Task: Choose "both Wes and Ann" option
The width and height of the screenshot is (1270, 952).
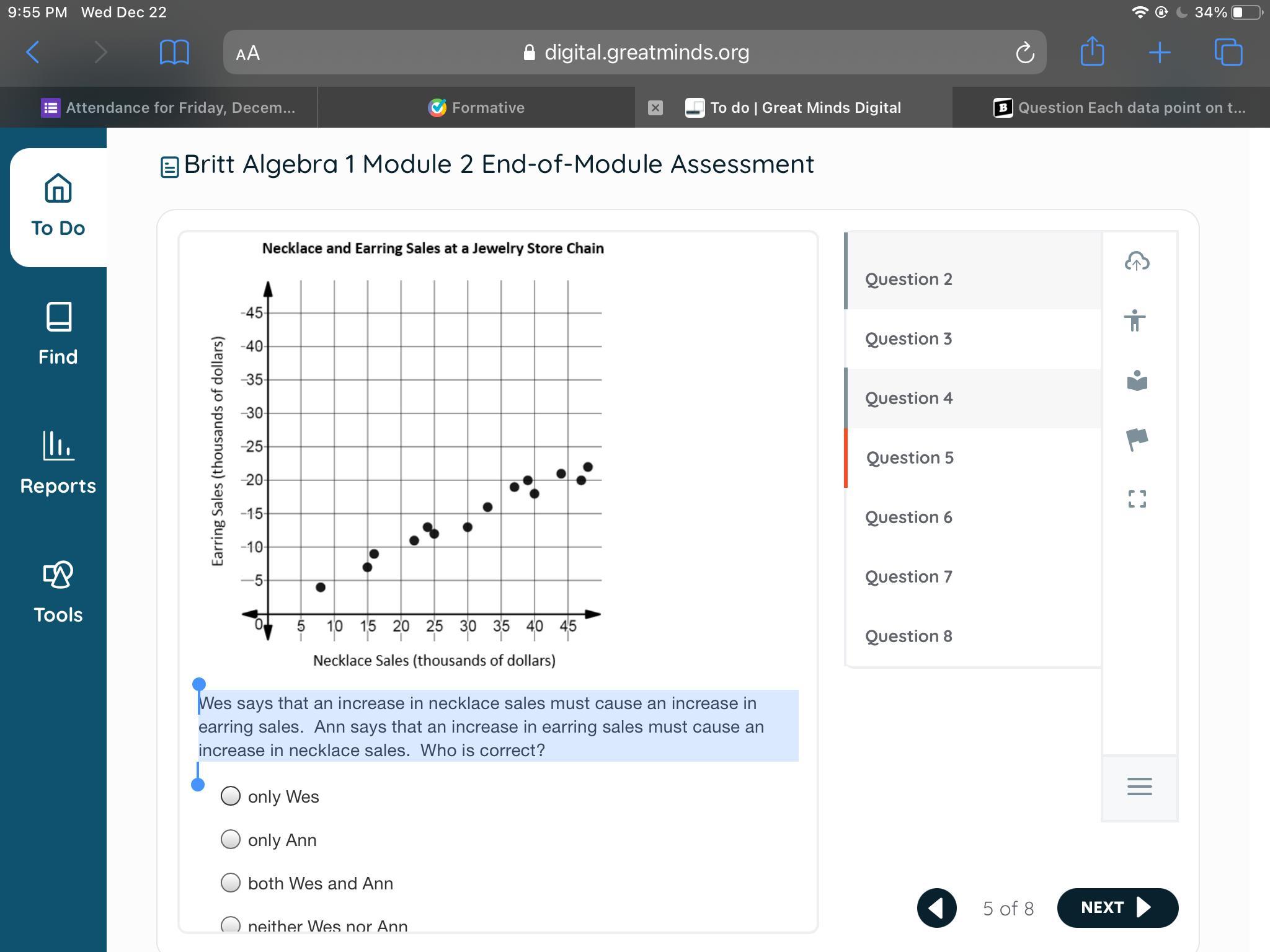Action: (231, 883)
